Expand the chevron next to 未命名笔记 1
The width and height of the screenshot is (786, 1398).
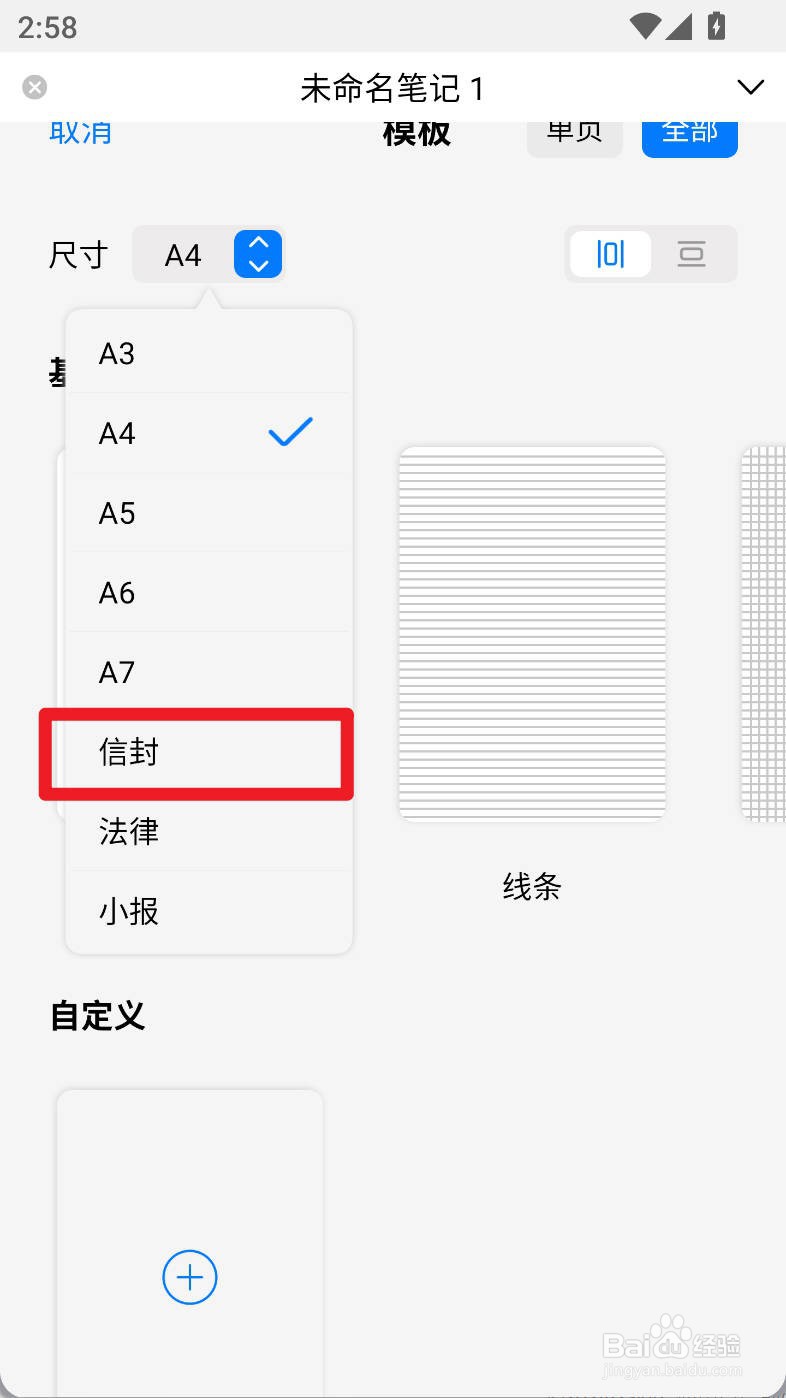750,88
